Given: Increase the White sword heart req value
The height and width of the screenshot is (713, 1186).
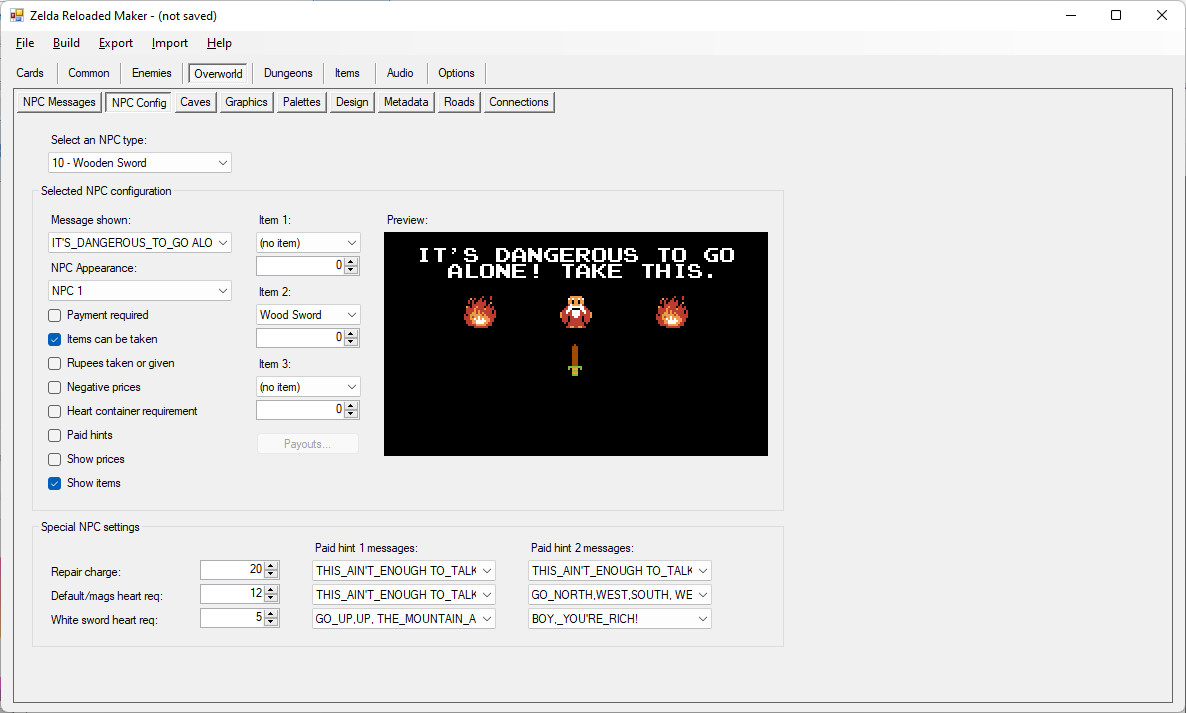Looking at the screenshot, I should coord(272,614).
